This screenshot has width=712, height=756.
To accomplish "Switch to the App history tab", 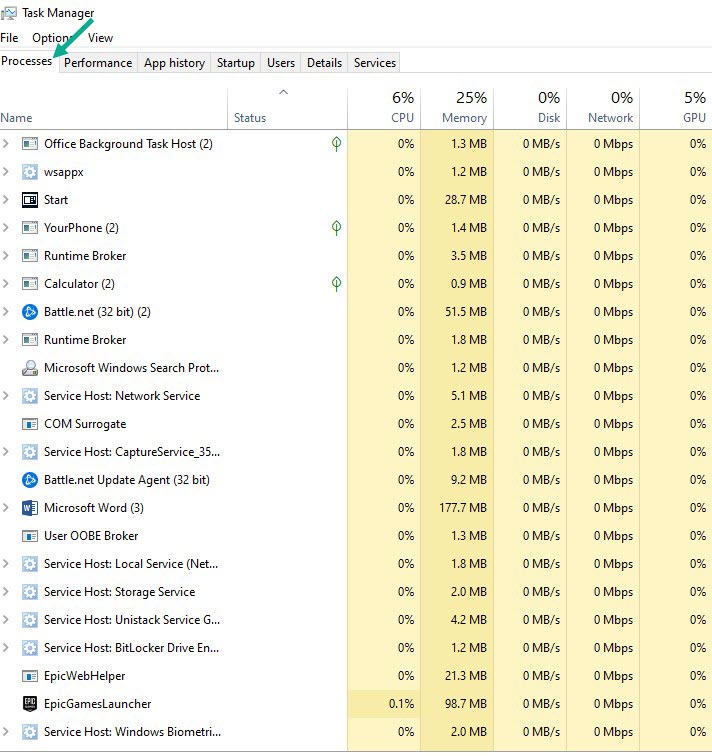I will point(175,63).
